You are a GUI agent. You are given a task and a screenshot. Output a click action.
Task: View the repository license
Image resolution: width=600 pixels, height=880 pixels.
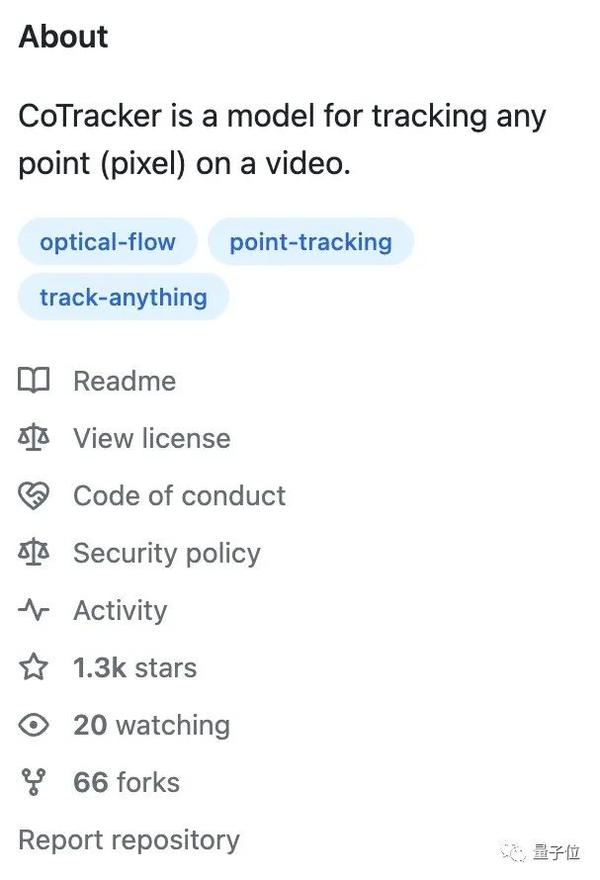point(151,438)
